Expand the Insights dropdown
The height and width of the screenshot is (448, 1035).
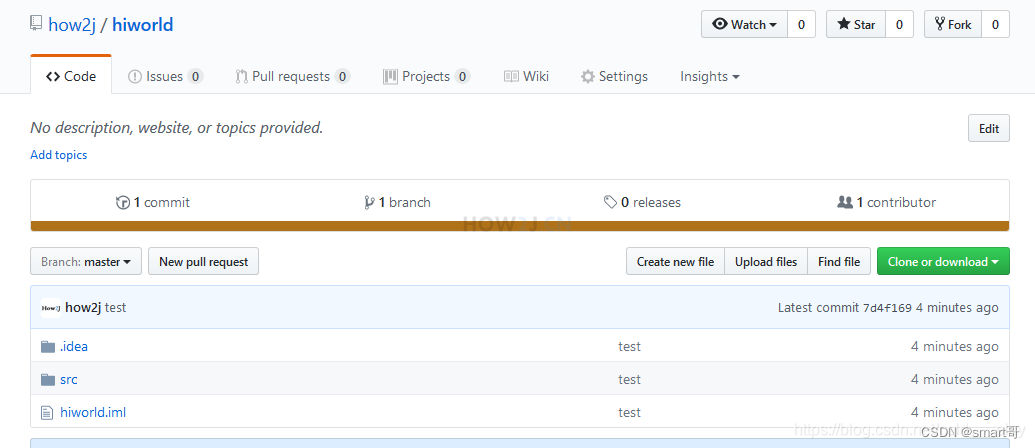(x=710, y=77)
